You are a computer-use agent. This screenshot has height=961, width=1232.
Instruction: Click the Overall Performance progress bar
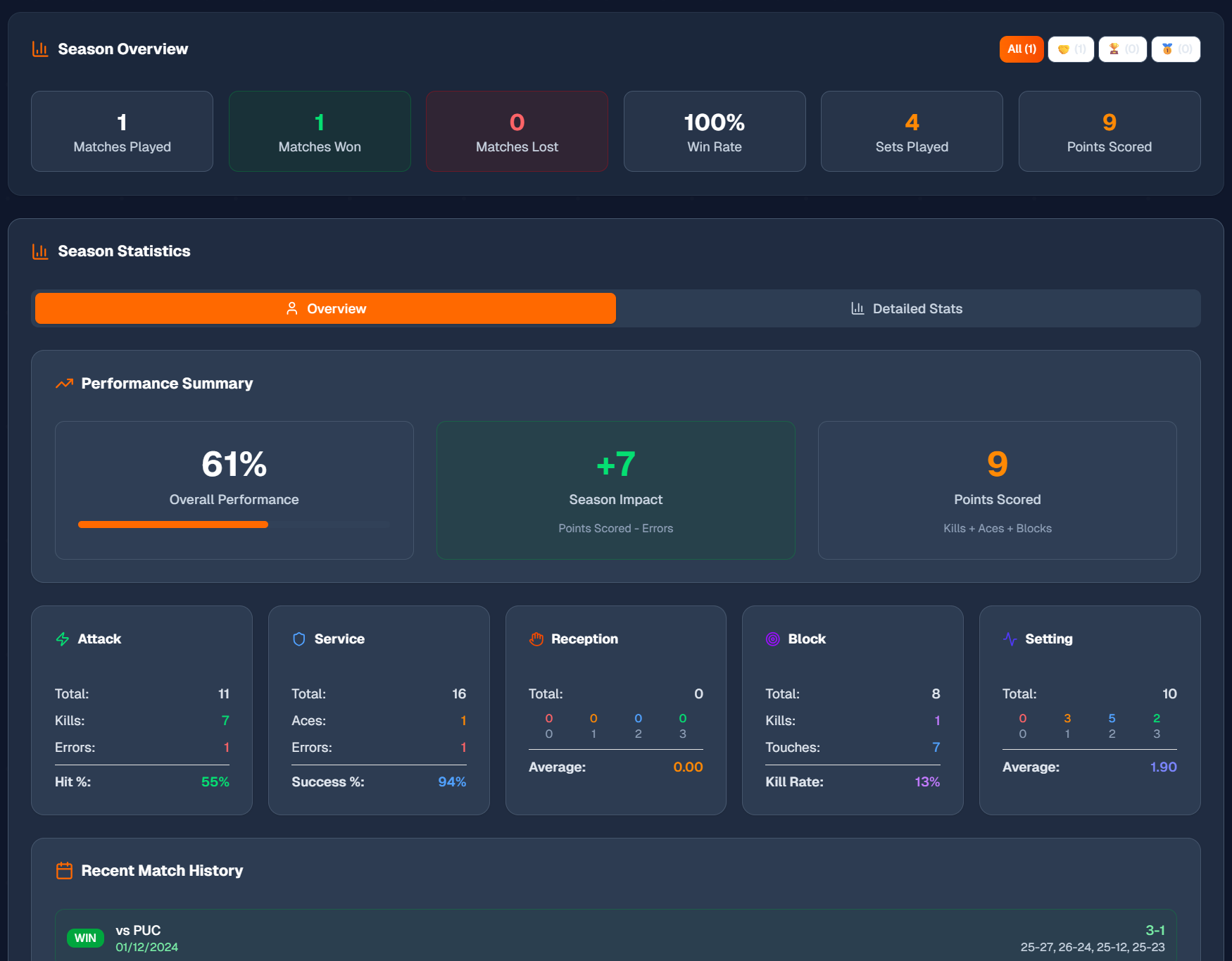click(x=234, y=525)
